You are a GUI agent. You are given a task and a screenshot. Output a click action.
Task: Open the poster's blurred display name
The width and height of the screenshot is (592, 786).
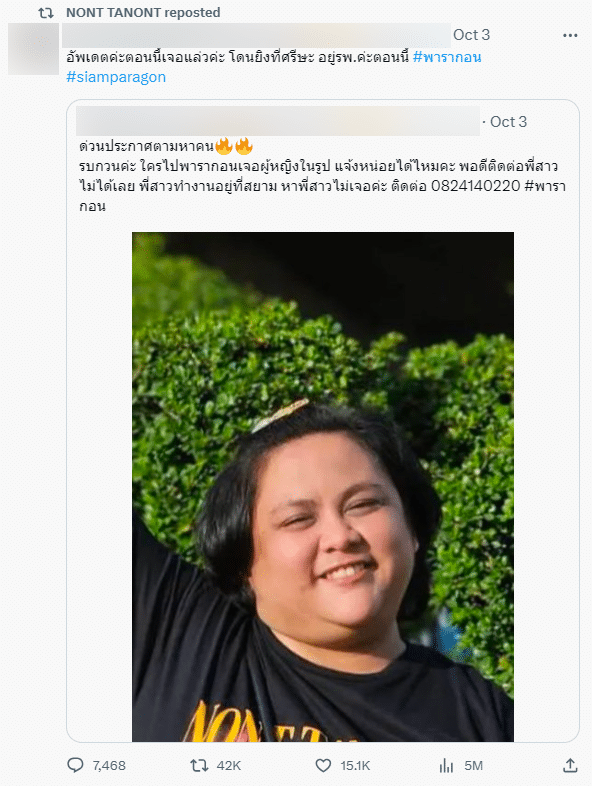[256, 35]
